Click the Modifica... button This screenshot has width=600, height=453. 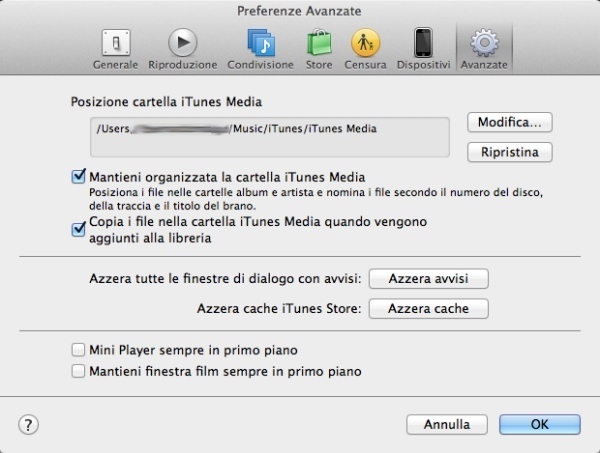click(510, 122)
